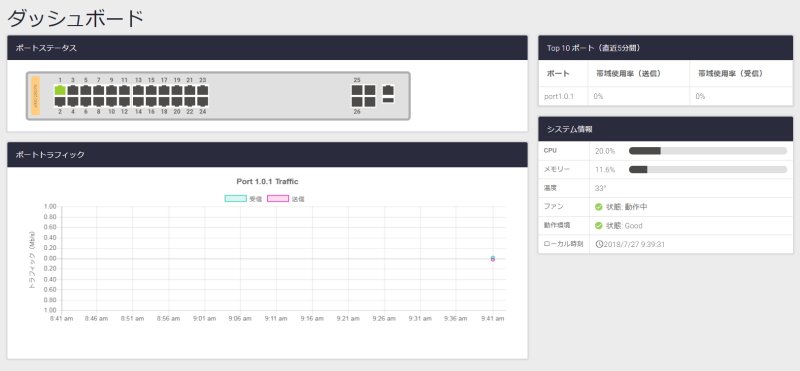Click the memory usage progress bar
This screenshot has height=371, width=800.
708,169
